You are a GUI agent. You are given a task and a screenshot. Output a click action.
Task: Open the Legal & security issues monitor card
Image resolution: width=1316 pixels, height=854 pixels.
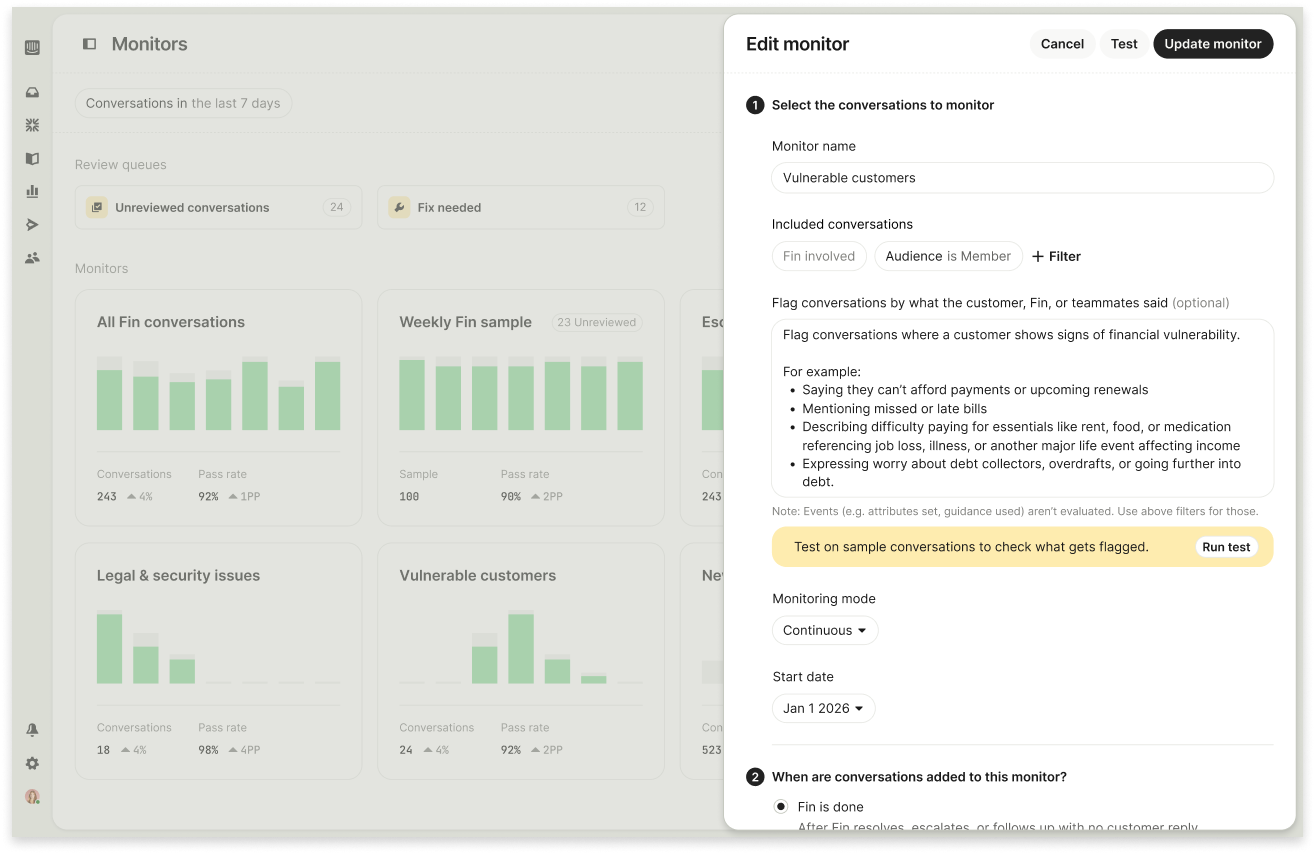pyautogui.click(x=218, y=661)
